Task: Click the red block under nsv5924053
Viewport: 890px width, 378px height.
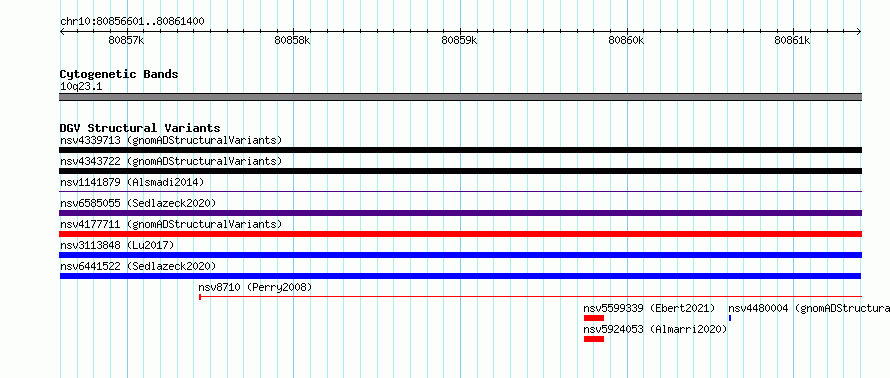Action: (594, 339)
